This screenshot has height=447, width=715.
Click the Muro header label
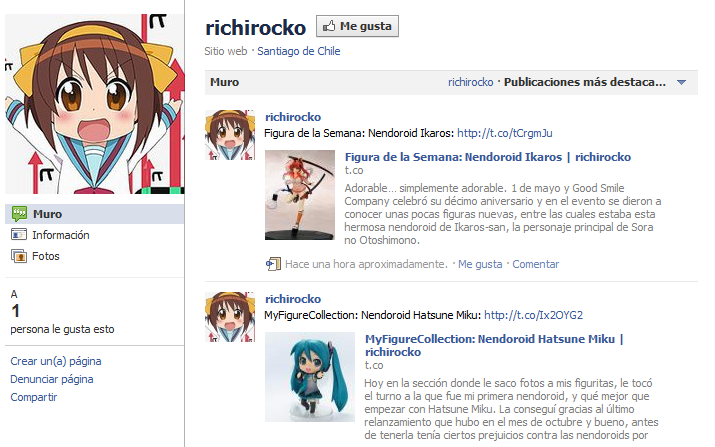224,83
